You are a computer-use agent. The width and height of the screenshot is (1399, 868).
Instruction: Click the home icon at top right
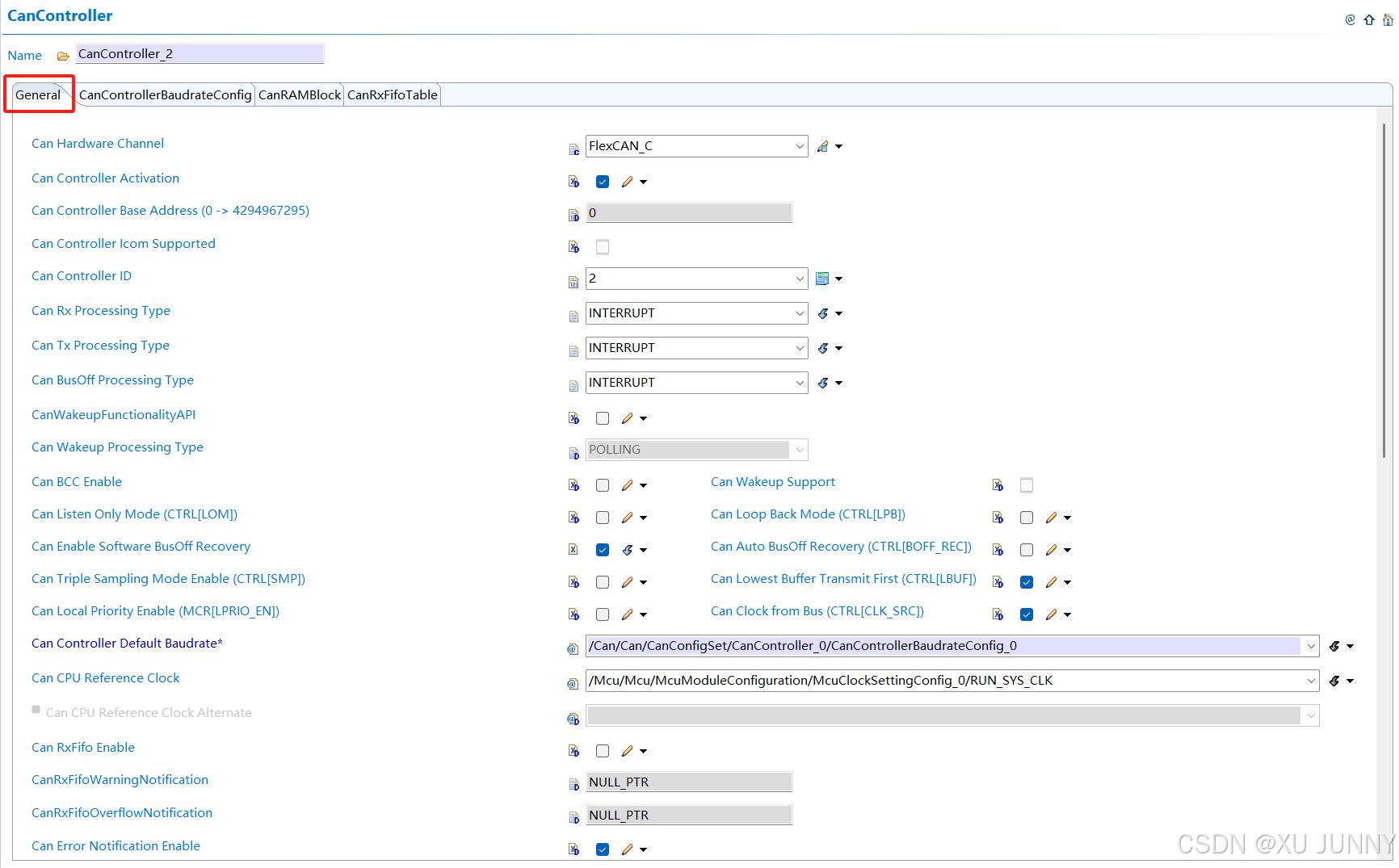1388,20
